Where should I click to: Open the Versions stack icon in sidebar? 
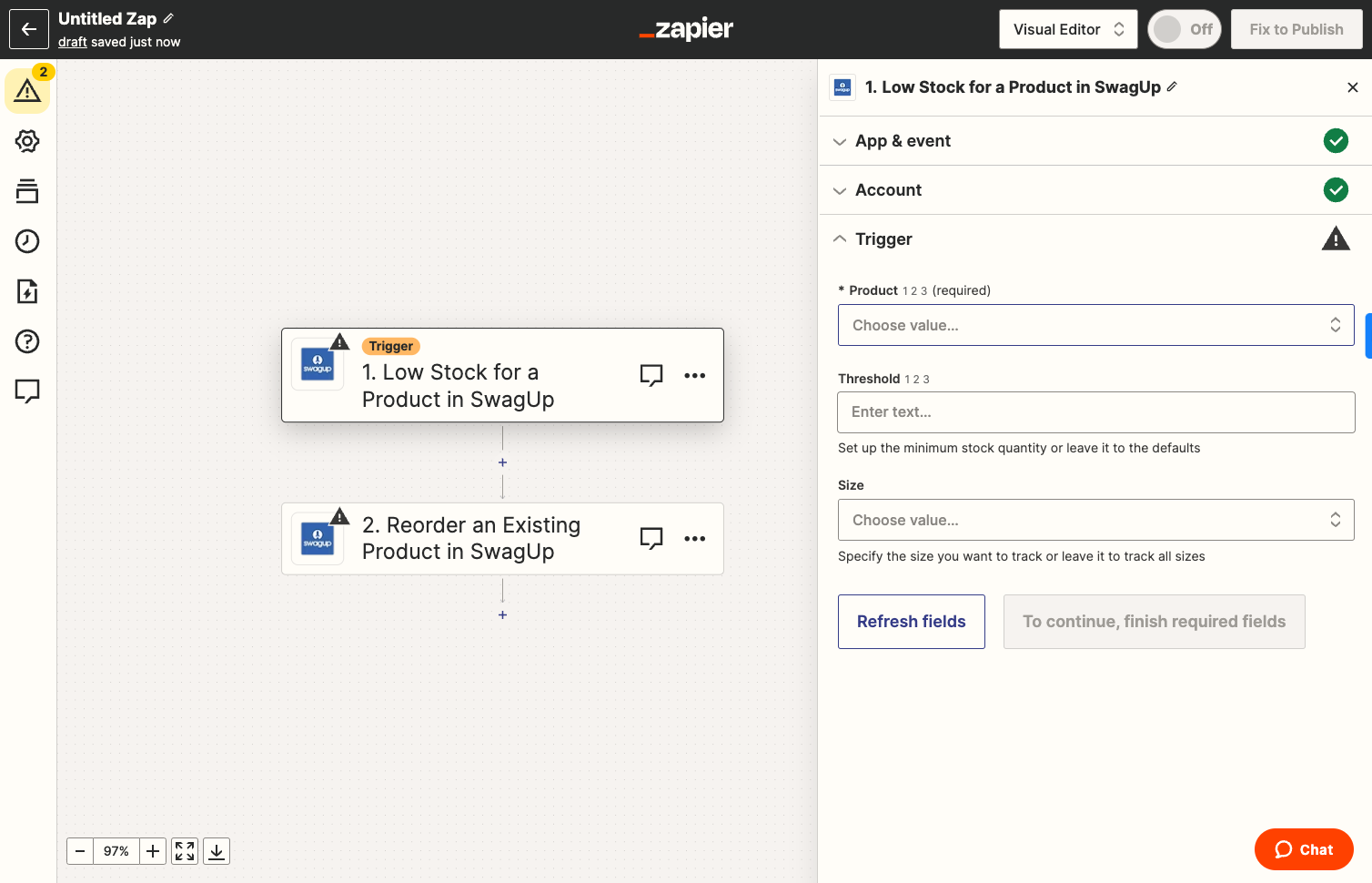tap(27, 191)
